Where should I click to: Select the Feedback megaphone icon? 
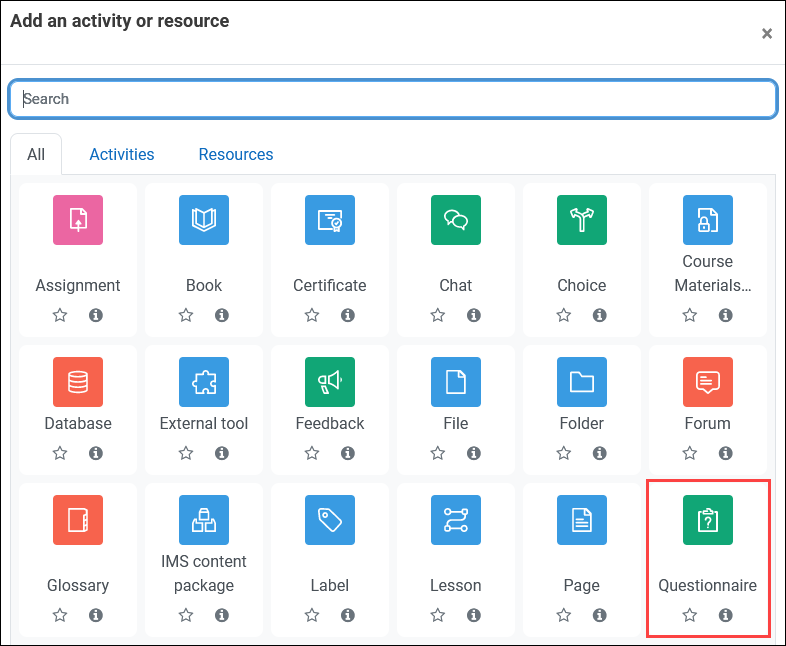coord(330,382)
